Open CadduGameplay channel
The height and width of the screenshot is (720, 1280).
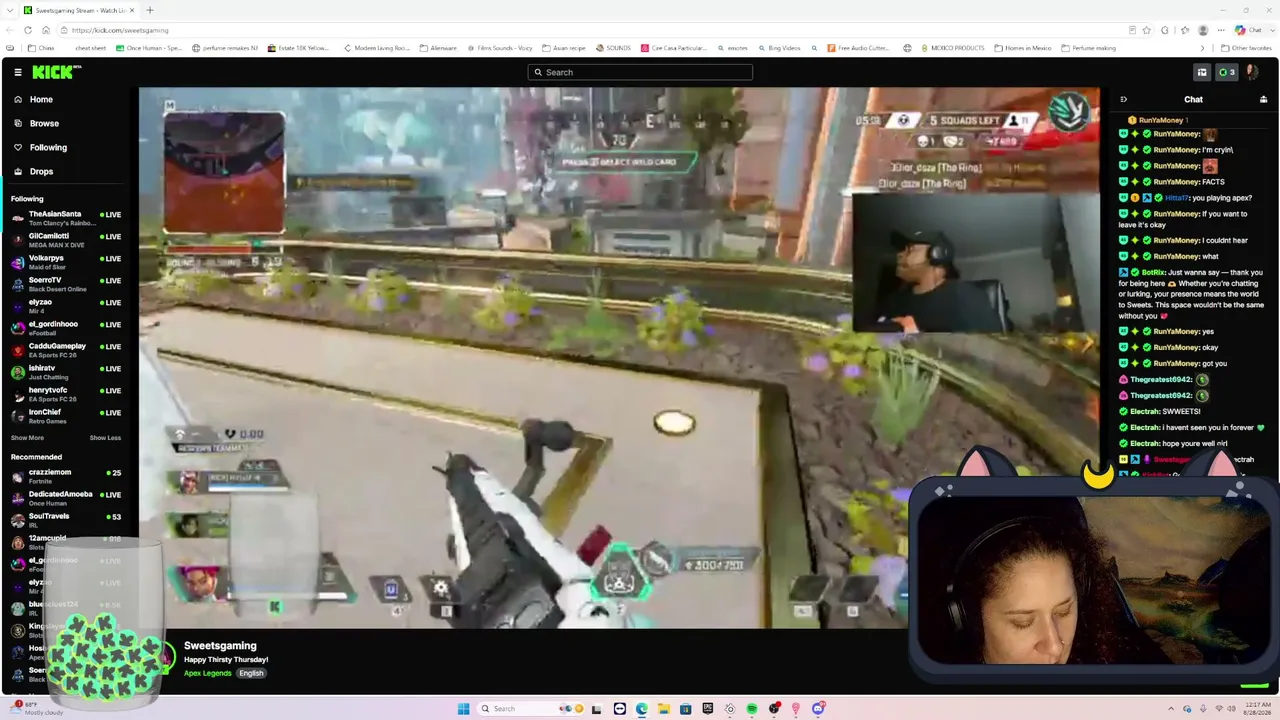pos(66,350)
